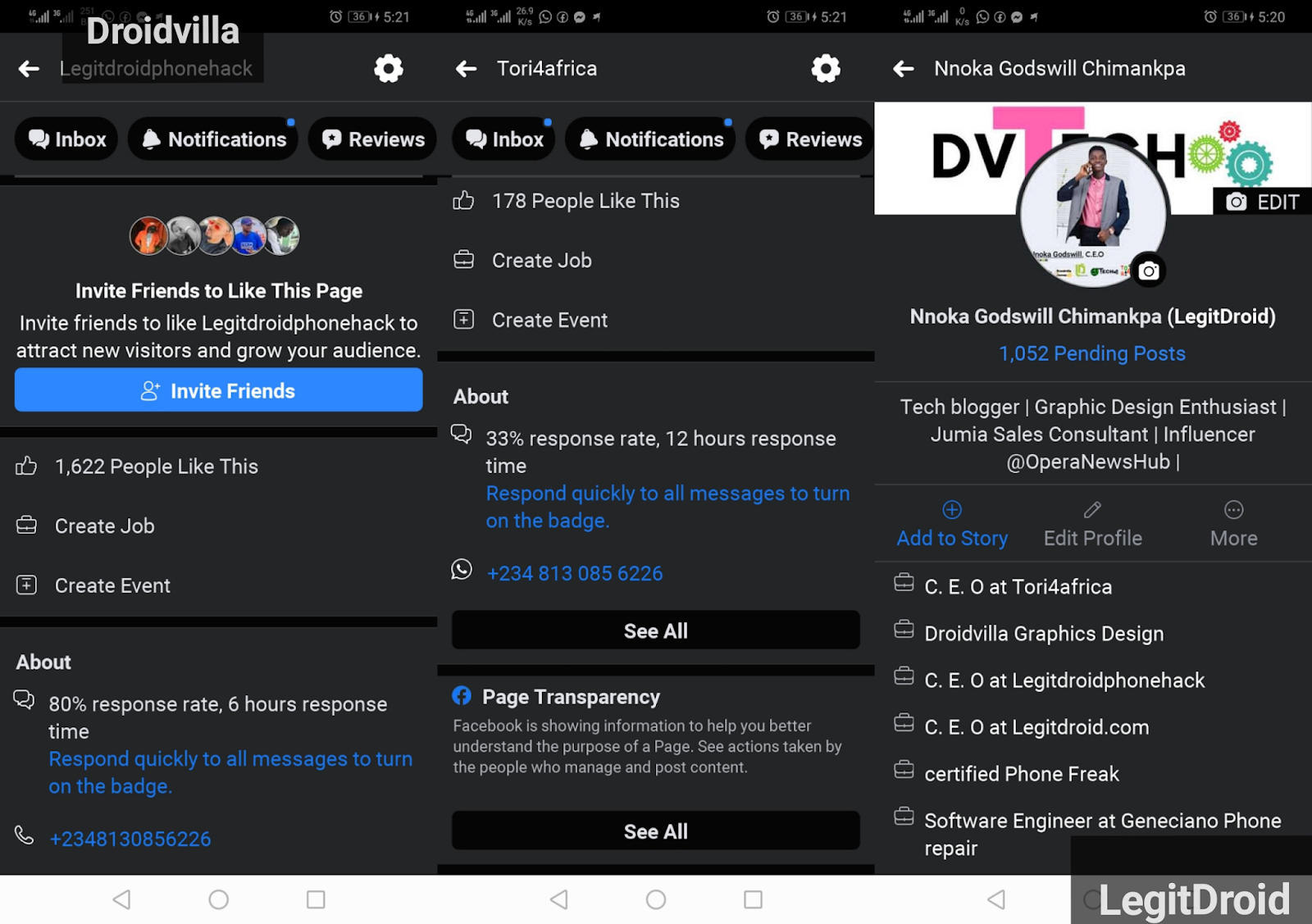Switch to Notifications on the Tori4africa page
Viewport: 1312px width, 924px height.
point(650,139)
